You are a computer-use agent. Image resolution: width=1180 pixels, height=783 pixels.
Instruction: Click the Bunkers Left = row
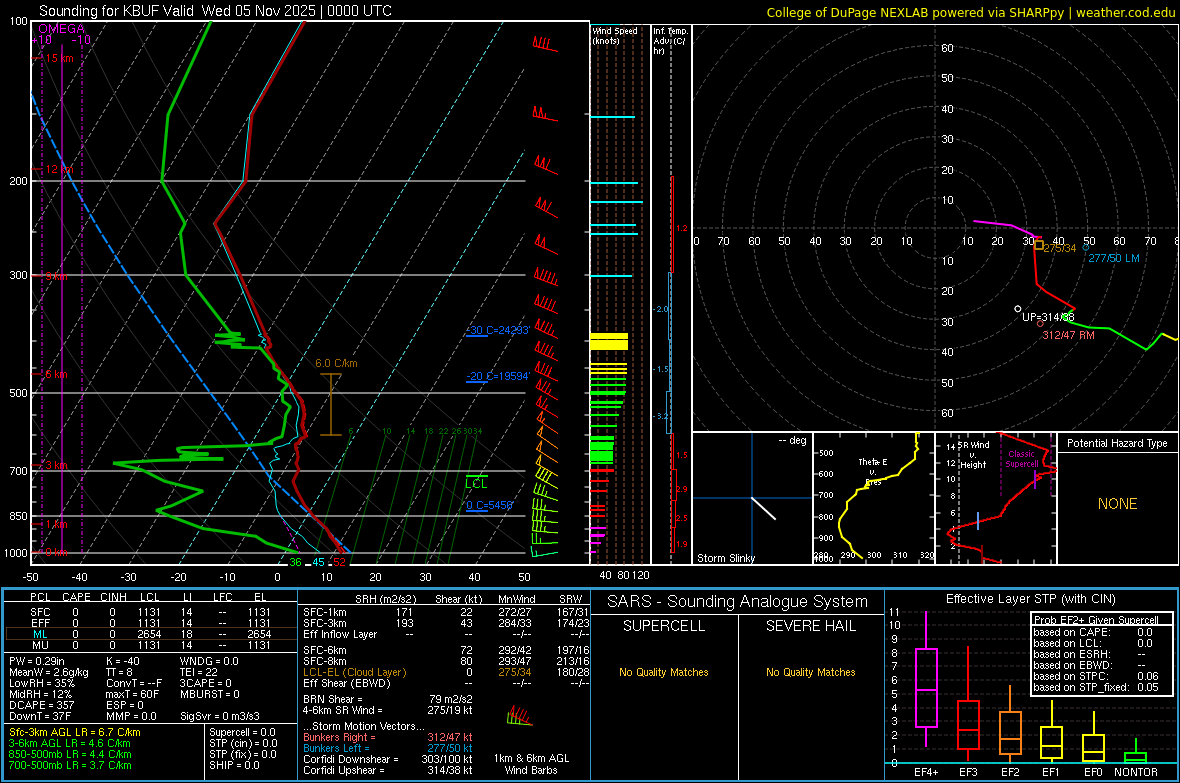[x=388, y=748]
